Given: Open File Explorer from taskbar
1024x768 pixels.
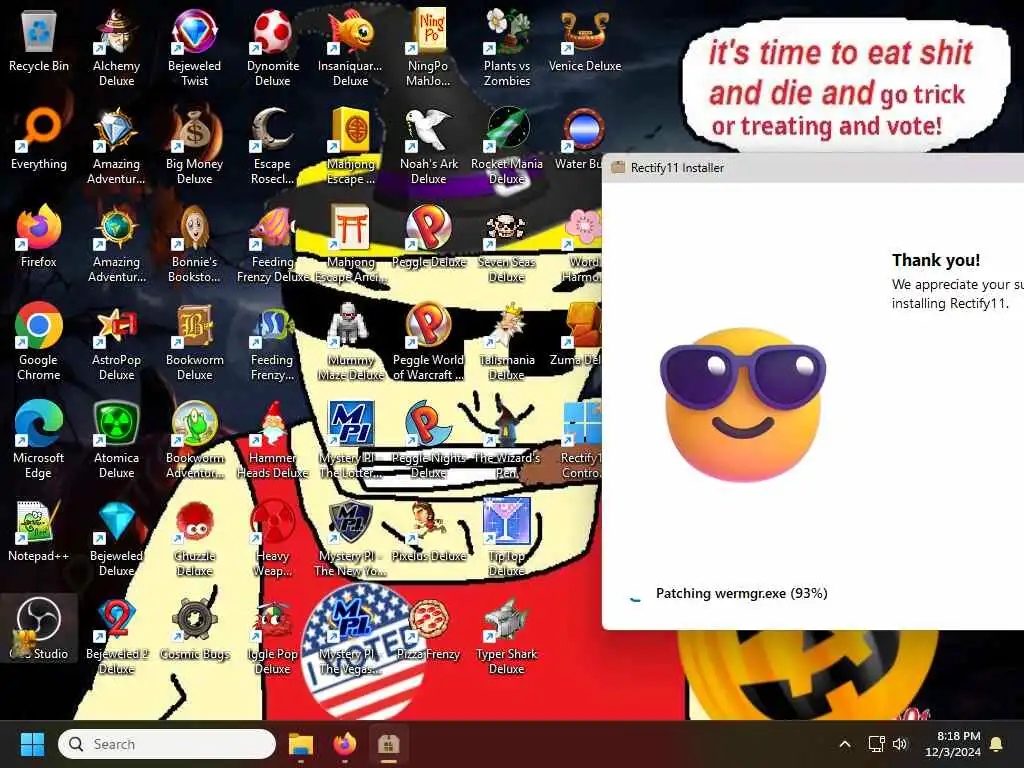Looking at the screenshot, I should [x=301, y=744].
